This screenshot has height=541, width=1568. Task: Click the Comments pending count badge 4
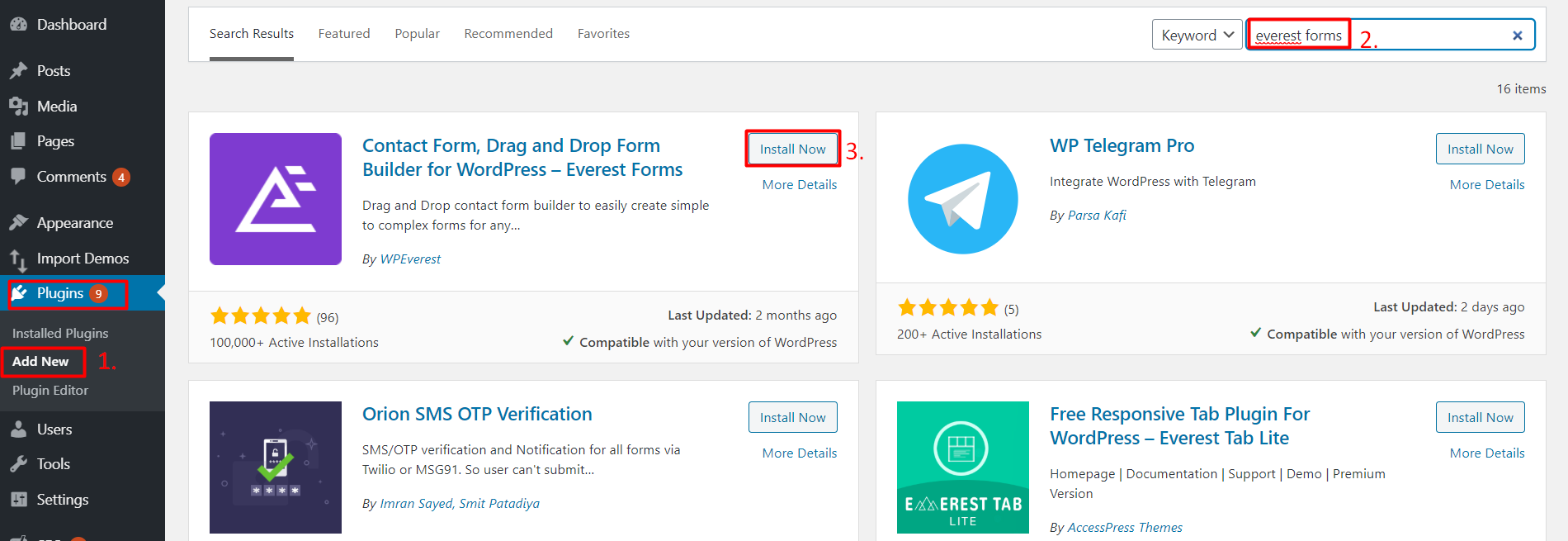point(121,178)
